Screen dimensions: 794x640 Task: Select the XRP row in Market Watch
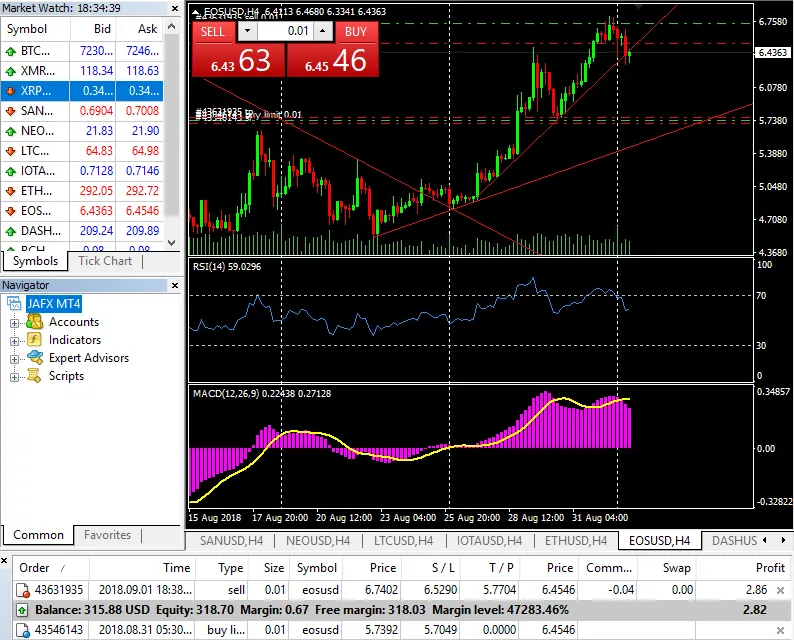click(x=82, y=91)
